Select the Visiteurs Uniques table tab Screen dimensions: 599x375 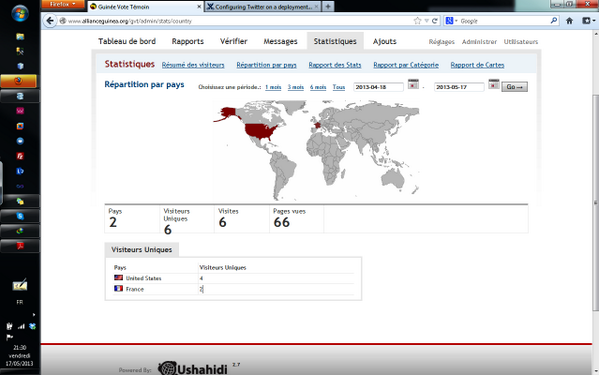(141, 249)
